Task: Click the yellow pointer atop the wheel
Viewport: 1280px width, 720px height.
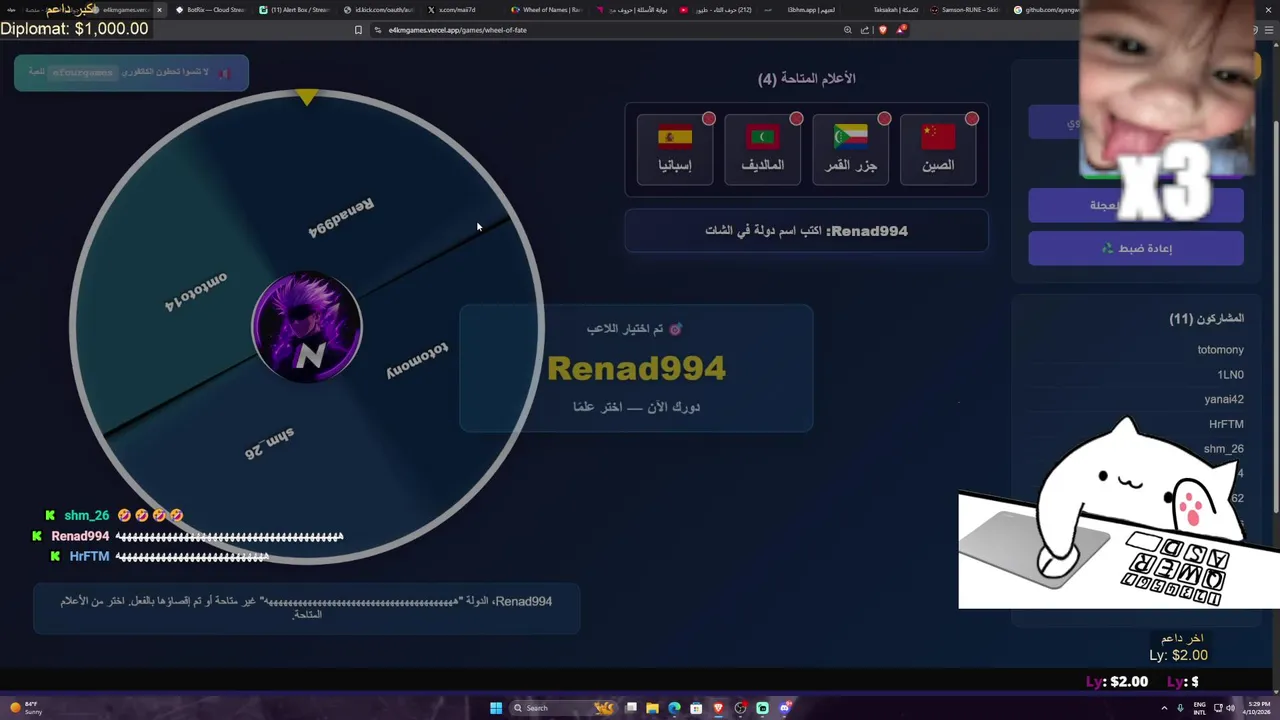Action: (307, 97)
